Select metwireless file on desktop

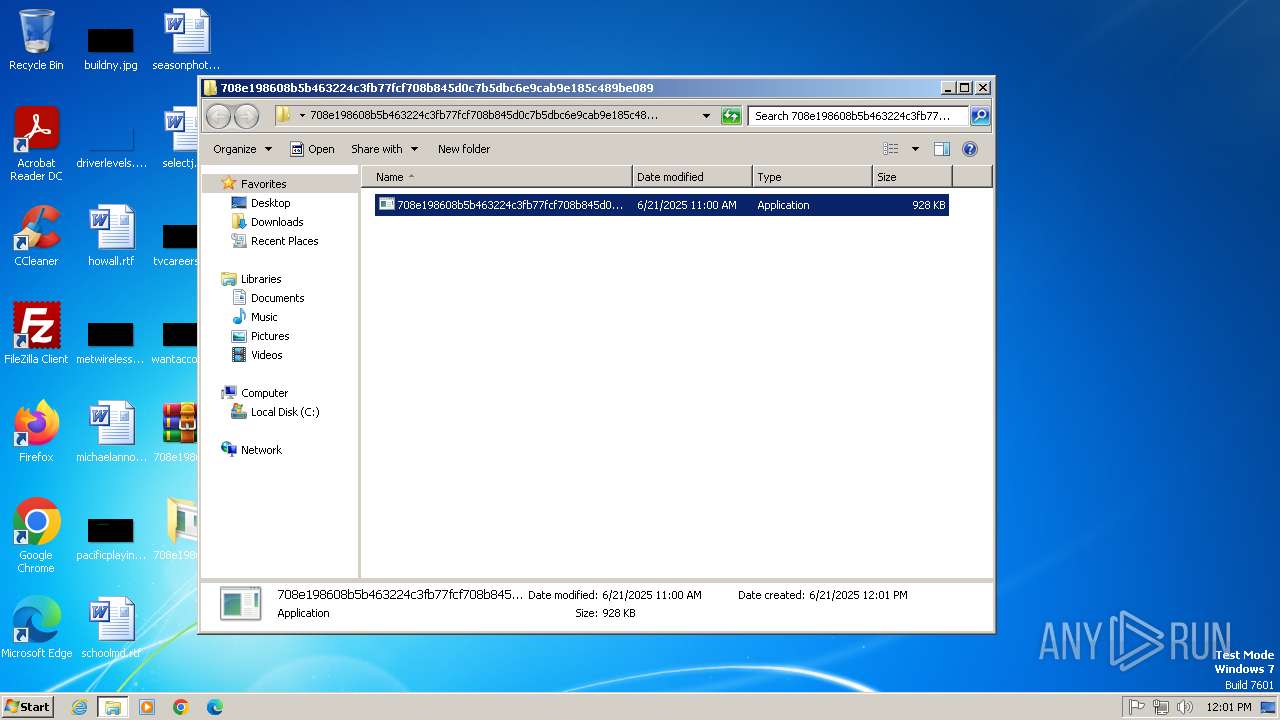[111, 341]
